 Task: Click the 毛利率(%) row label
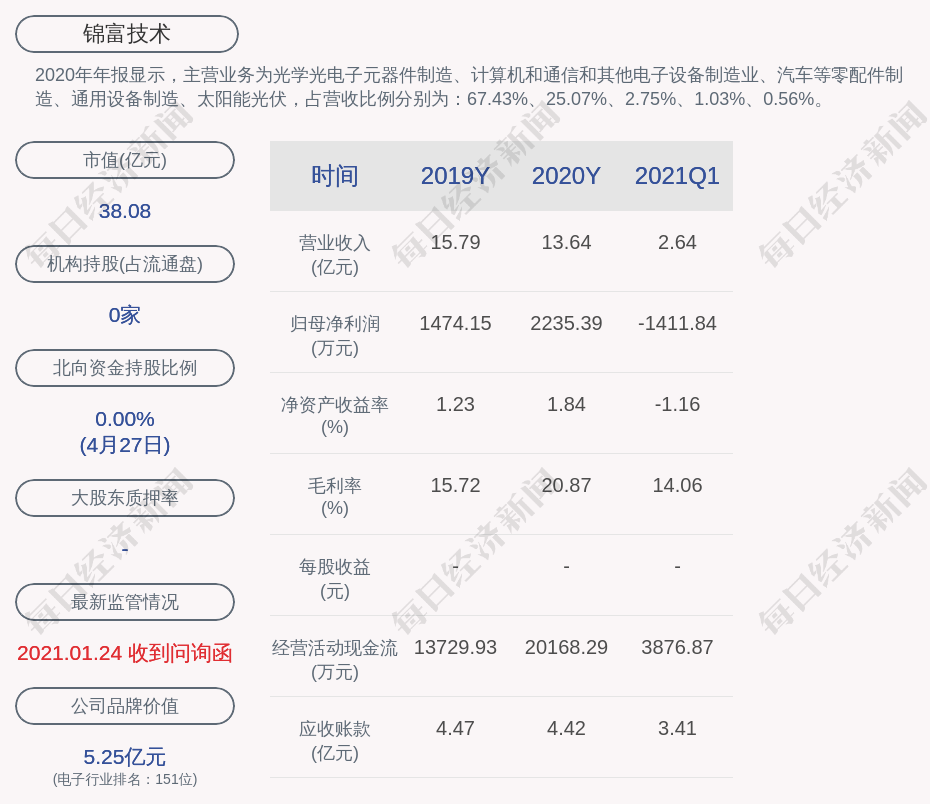click(x=335, y=497)
